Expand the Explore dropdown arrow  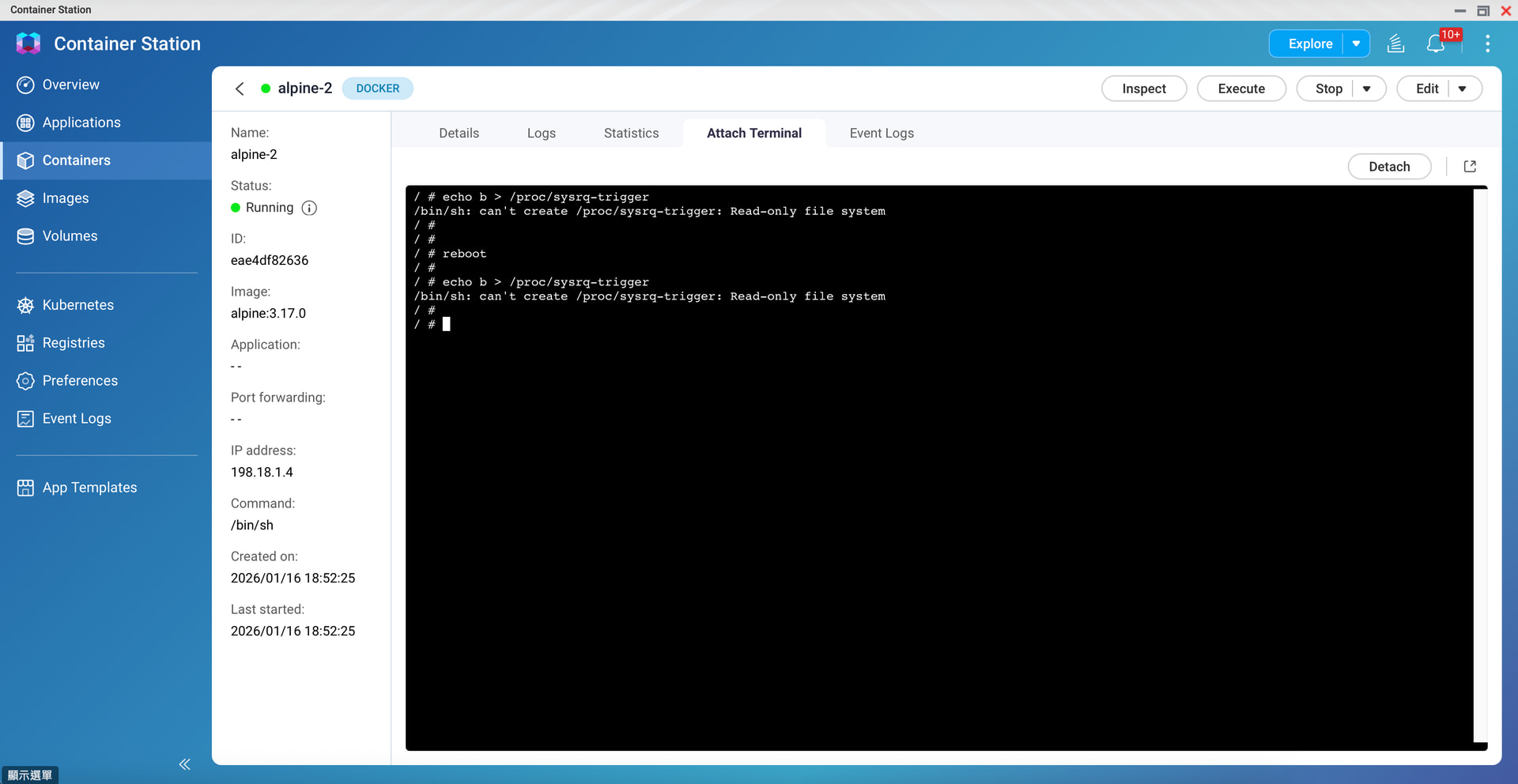(x=1356, y=44)
